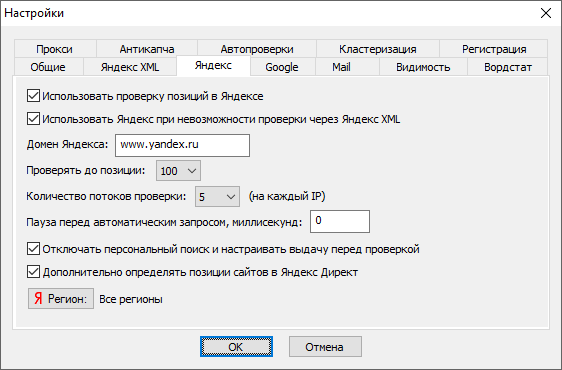Screen dimensions: 562x370
Task: Select the Автопроверки tab
Action: (x=257, y=49)
